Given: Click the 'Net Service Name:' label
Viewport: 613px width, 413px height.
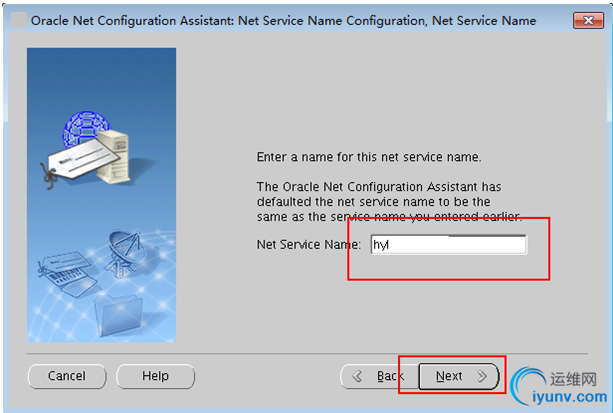Looking at the screenshot, I should click(x=308, y=243).
